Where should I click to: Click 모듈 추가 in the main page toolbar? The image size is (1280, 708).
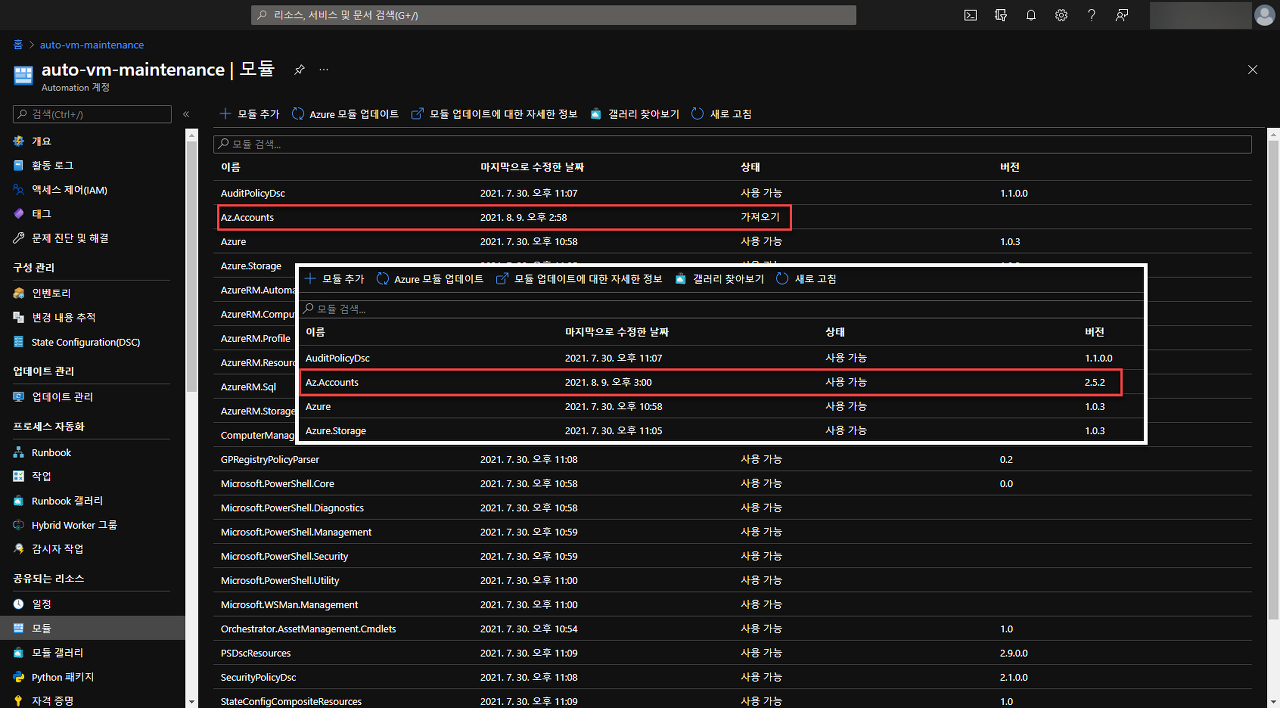coord(250,114)
